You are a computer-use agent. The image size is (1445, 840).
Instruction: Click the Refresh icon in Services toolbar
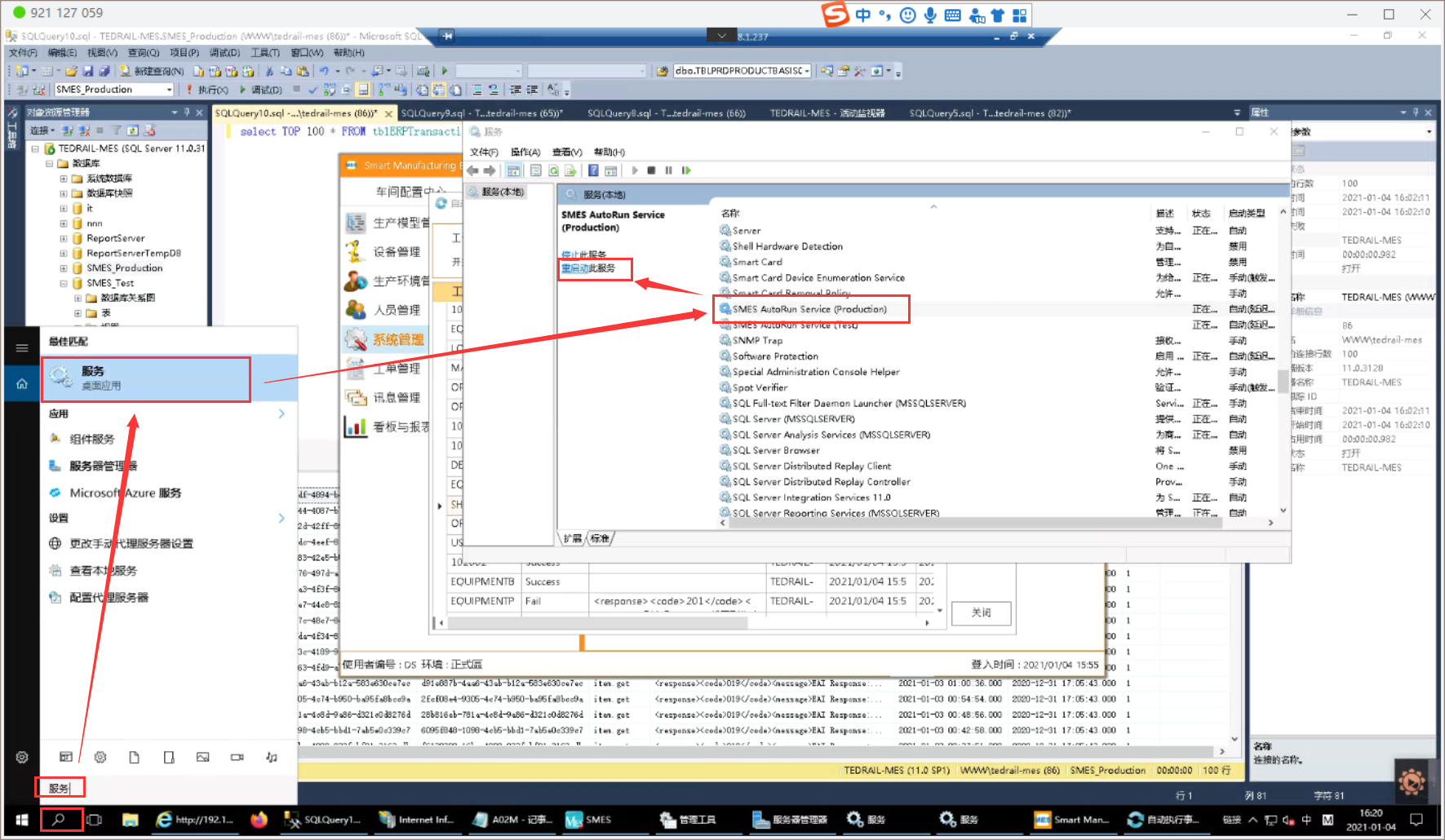coord(553,170)
